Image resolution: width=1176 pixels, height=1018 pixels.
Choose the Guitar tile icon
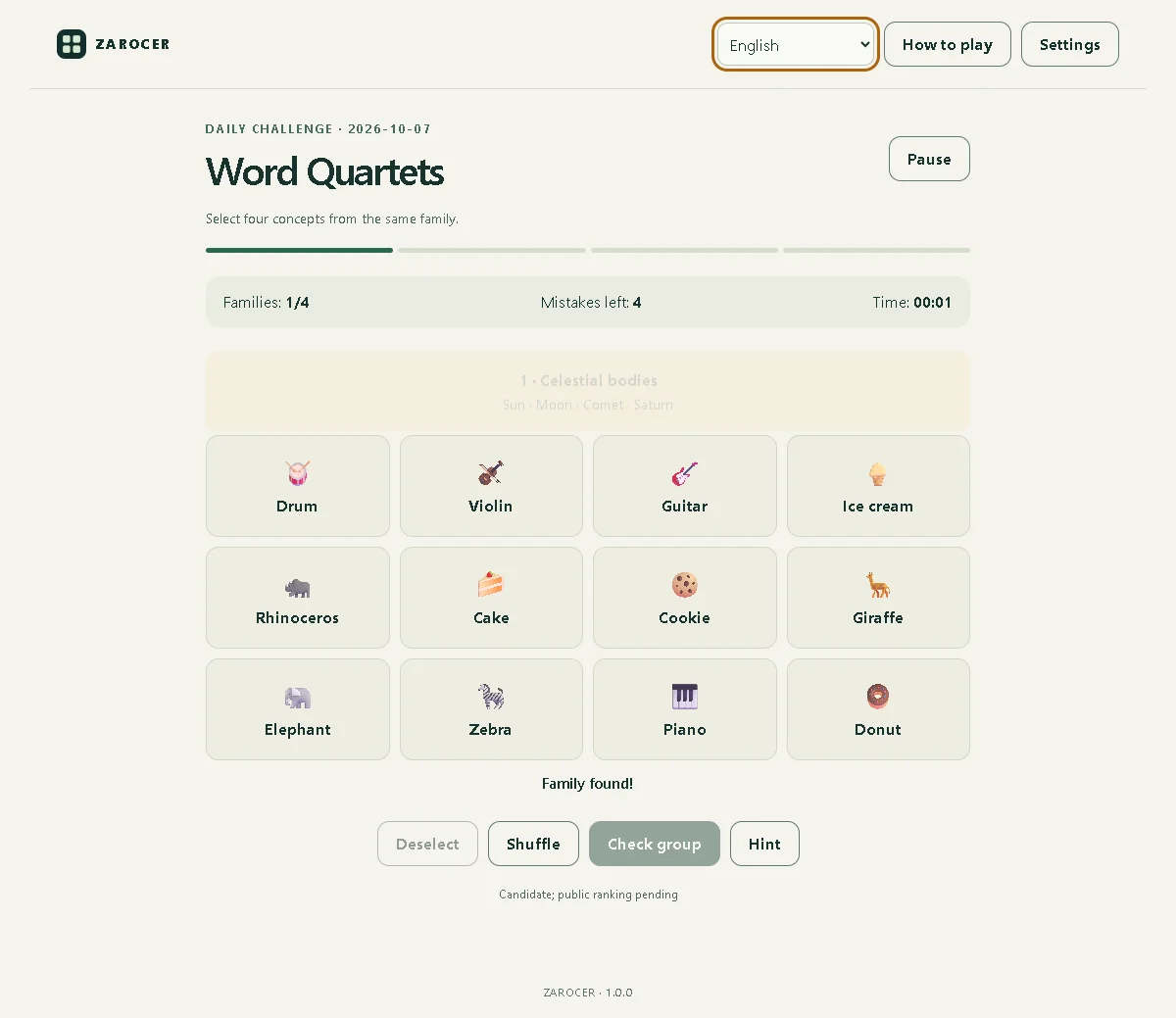coord(684,473)
